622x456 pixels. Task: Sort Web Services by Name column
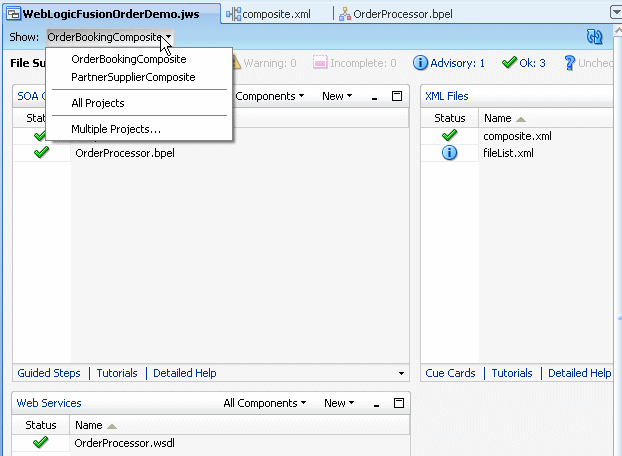(89, 425)
